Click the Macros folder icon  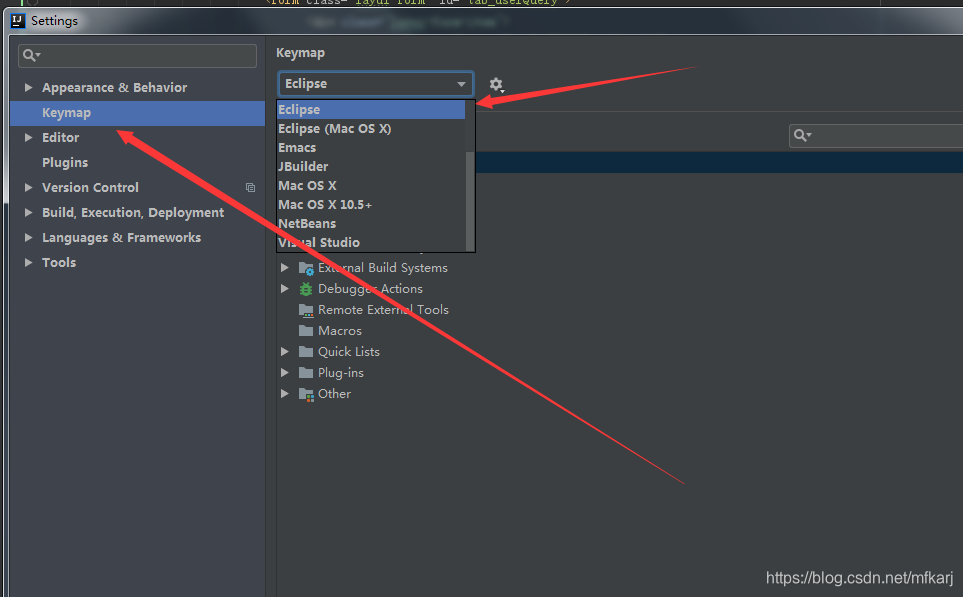pos(306,331)
